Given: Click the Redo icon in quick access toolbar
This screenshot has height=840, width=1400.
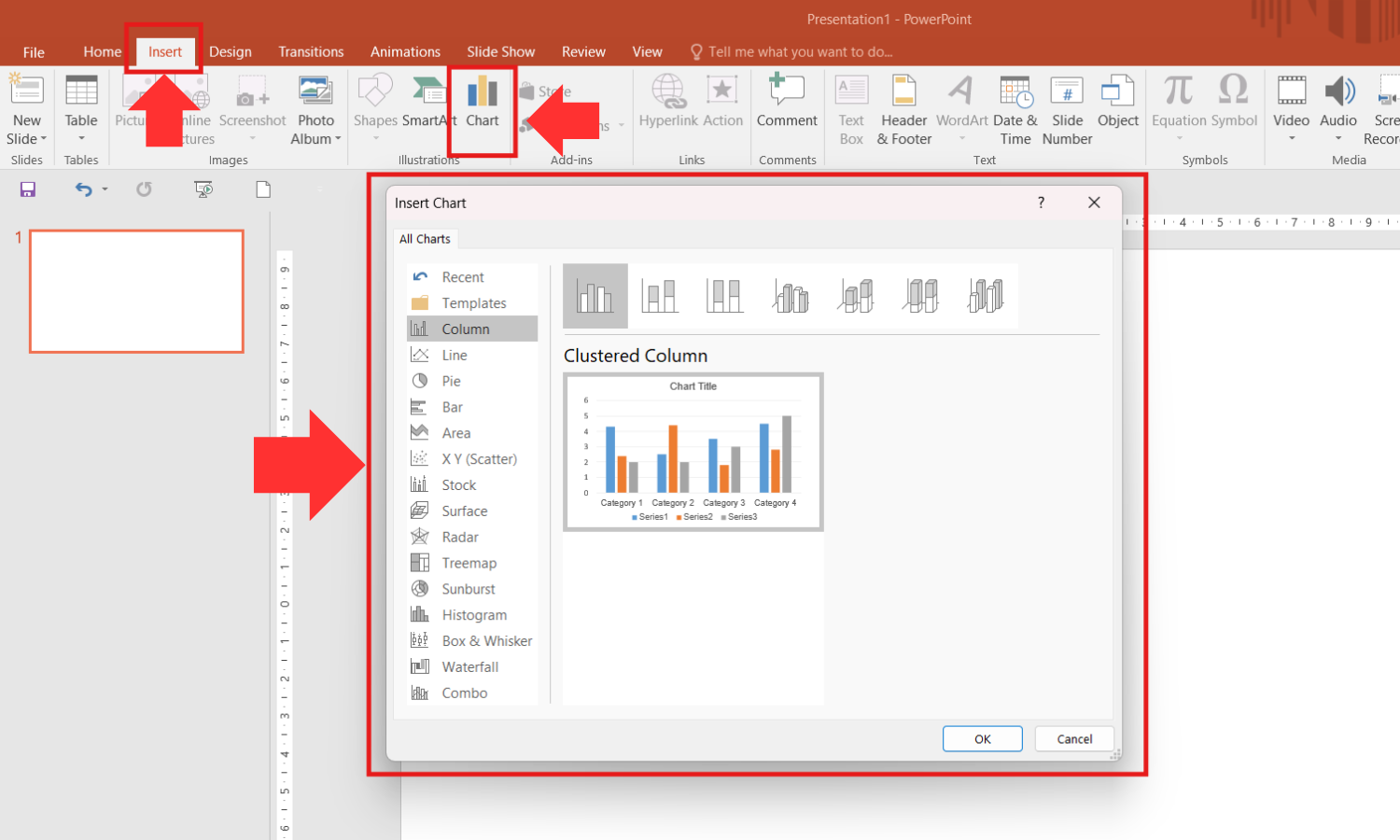Looking at the screenshot, I should click(144, 189).
